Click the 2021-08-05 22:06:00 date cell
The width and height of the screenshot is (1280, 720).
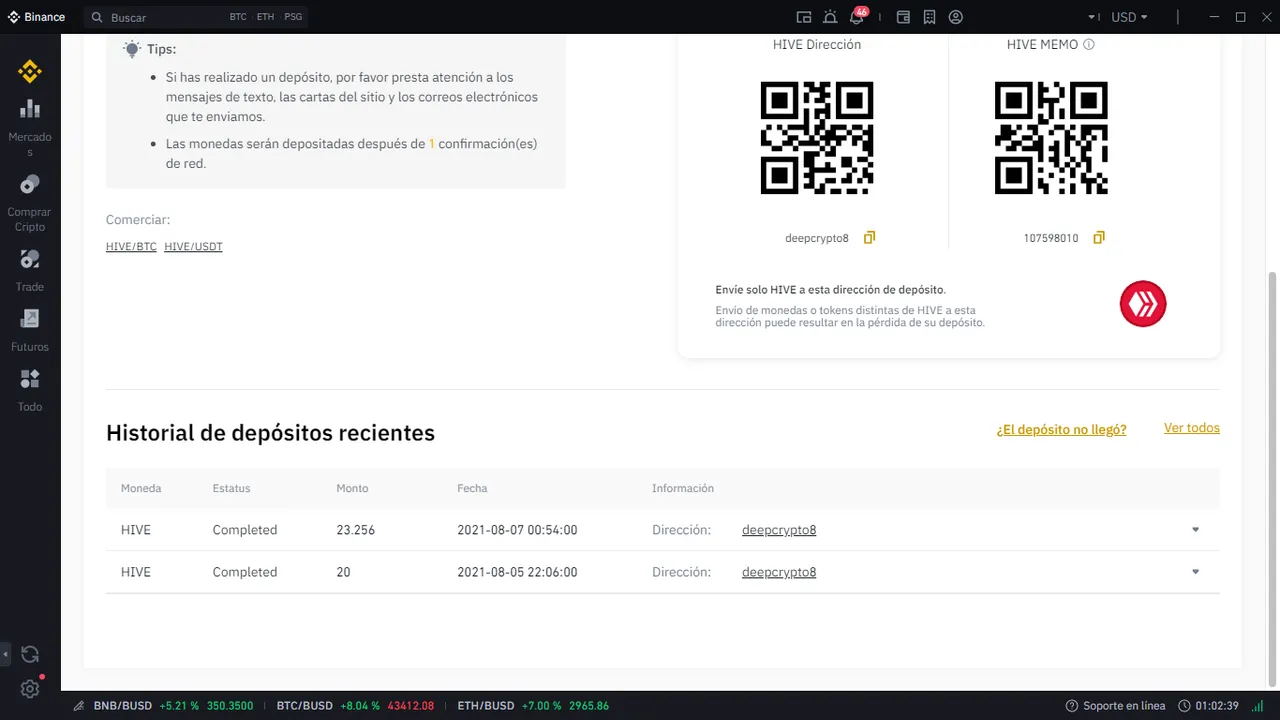point(517,572)
